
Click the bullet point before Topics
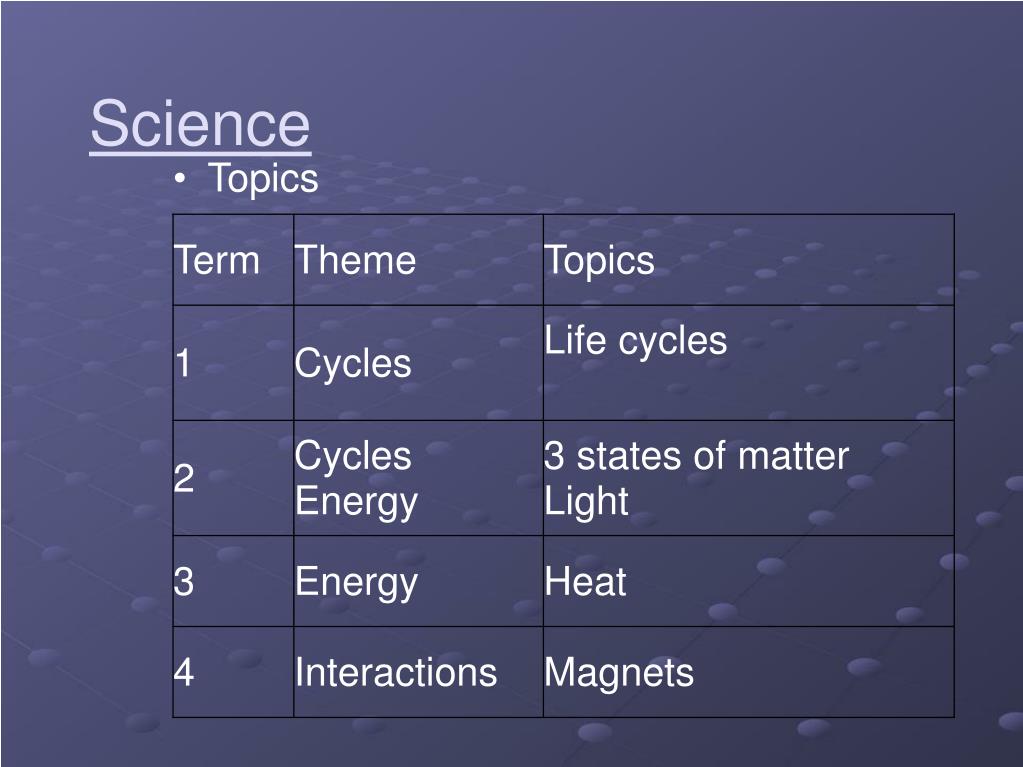point(181,179)
